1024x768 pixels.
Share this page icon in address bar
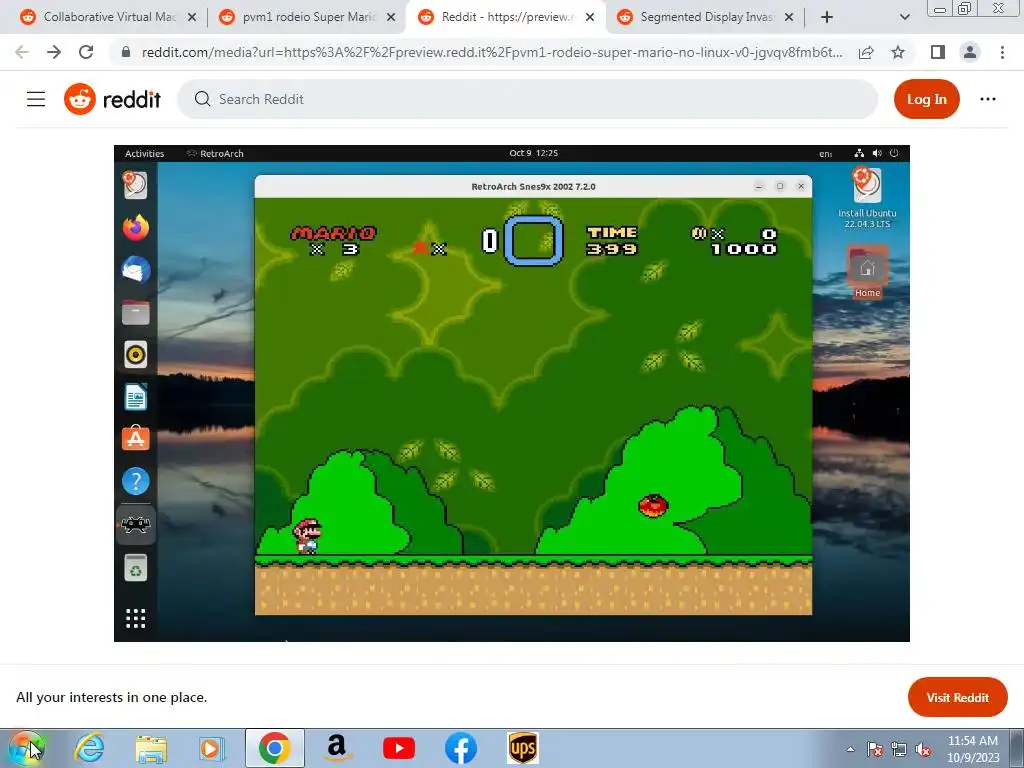point(866,52)
